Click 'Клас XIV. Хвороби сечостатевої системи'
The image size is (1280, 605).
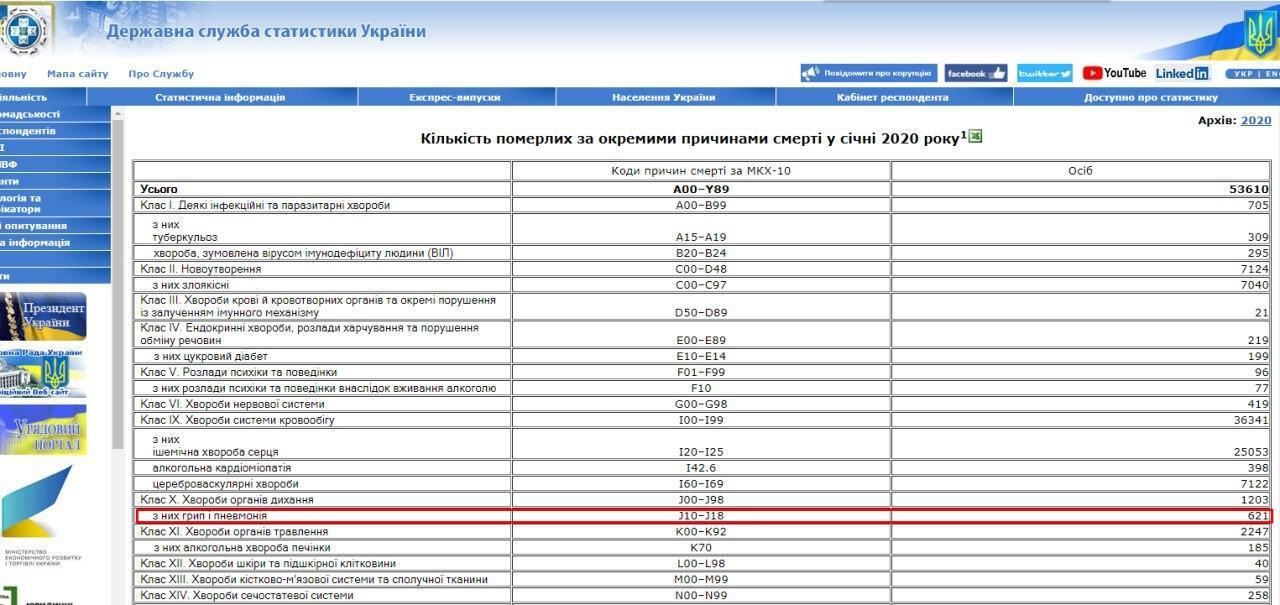point(247,596)
